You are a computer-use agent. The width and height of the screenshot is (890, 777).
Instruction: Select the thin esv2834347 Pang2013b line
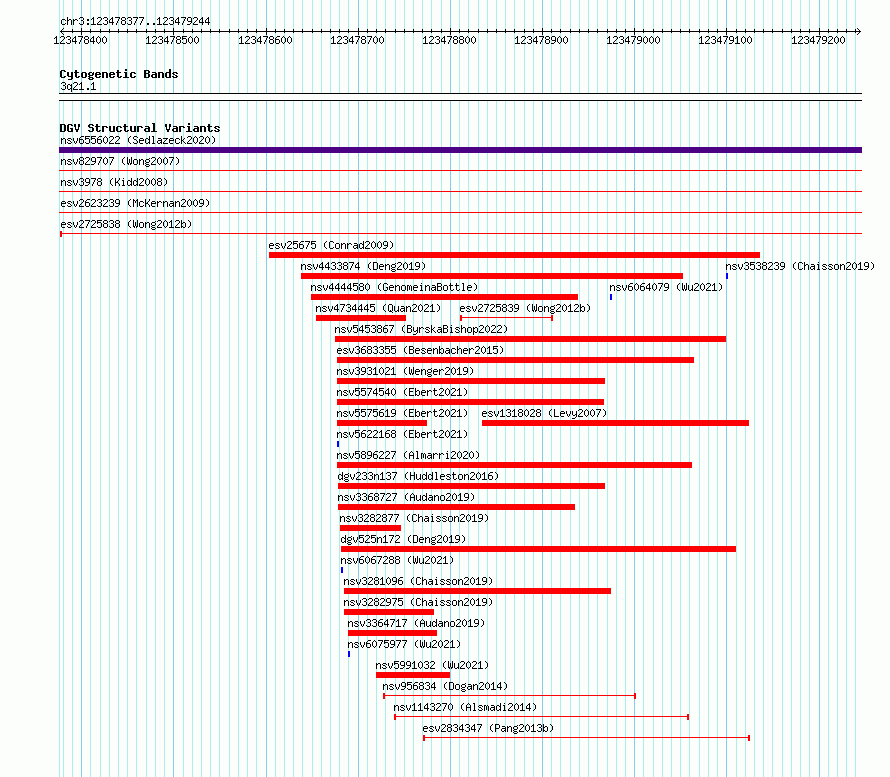587,738
